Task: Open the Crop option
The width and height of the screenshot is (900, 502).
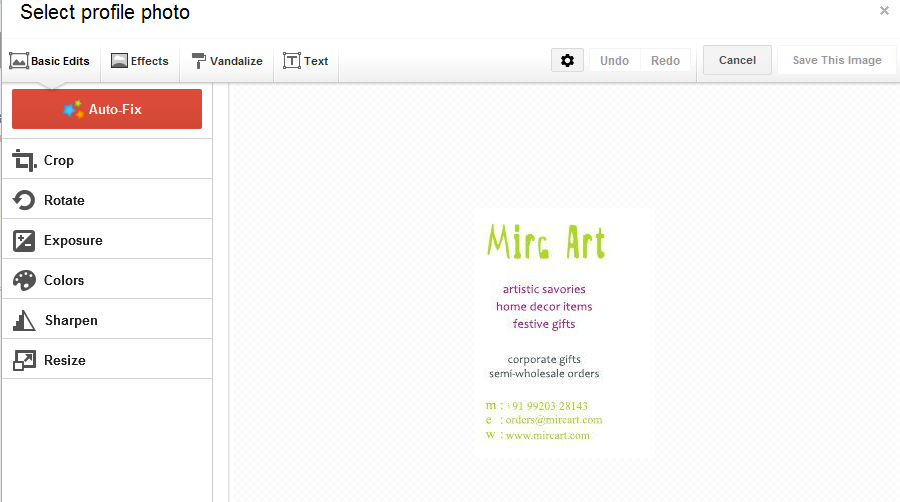Action: point(107,159)
